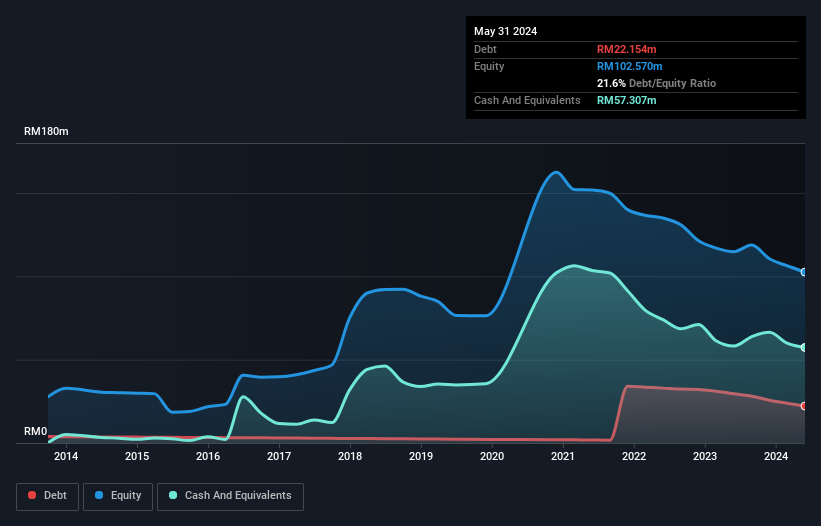Click the Debt row label in tooltip
This screenshot has height=526, width=821.
485,49
